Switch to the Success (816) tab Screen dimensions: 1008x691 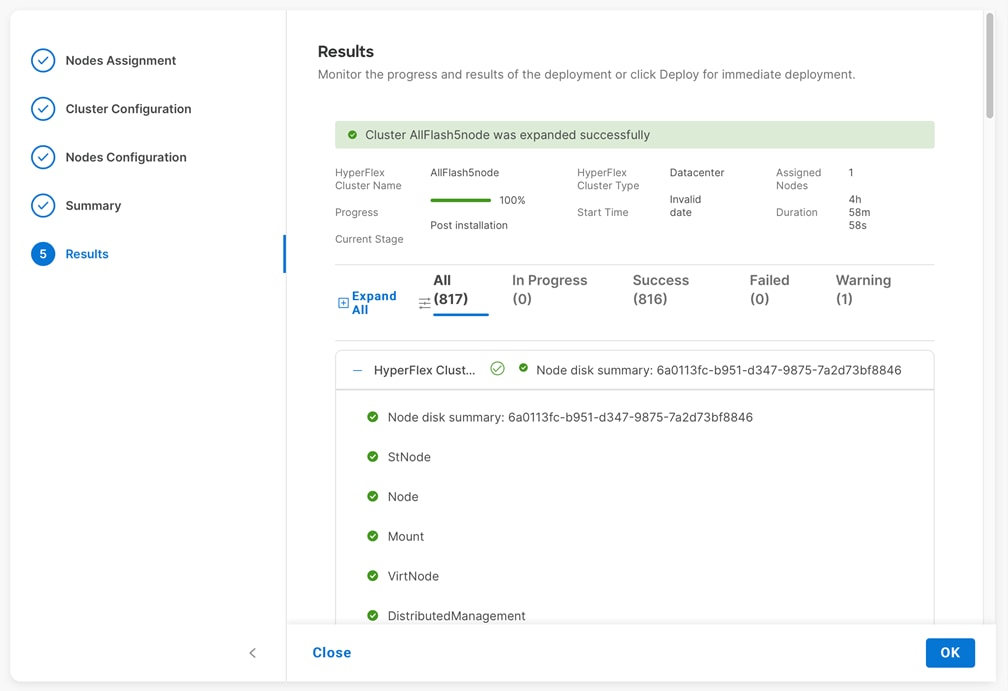point(660,290)
